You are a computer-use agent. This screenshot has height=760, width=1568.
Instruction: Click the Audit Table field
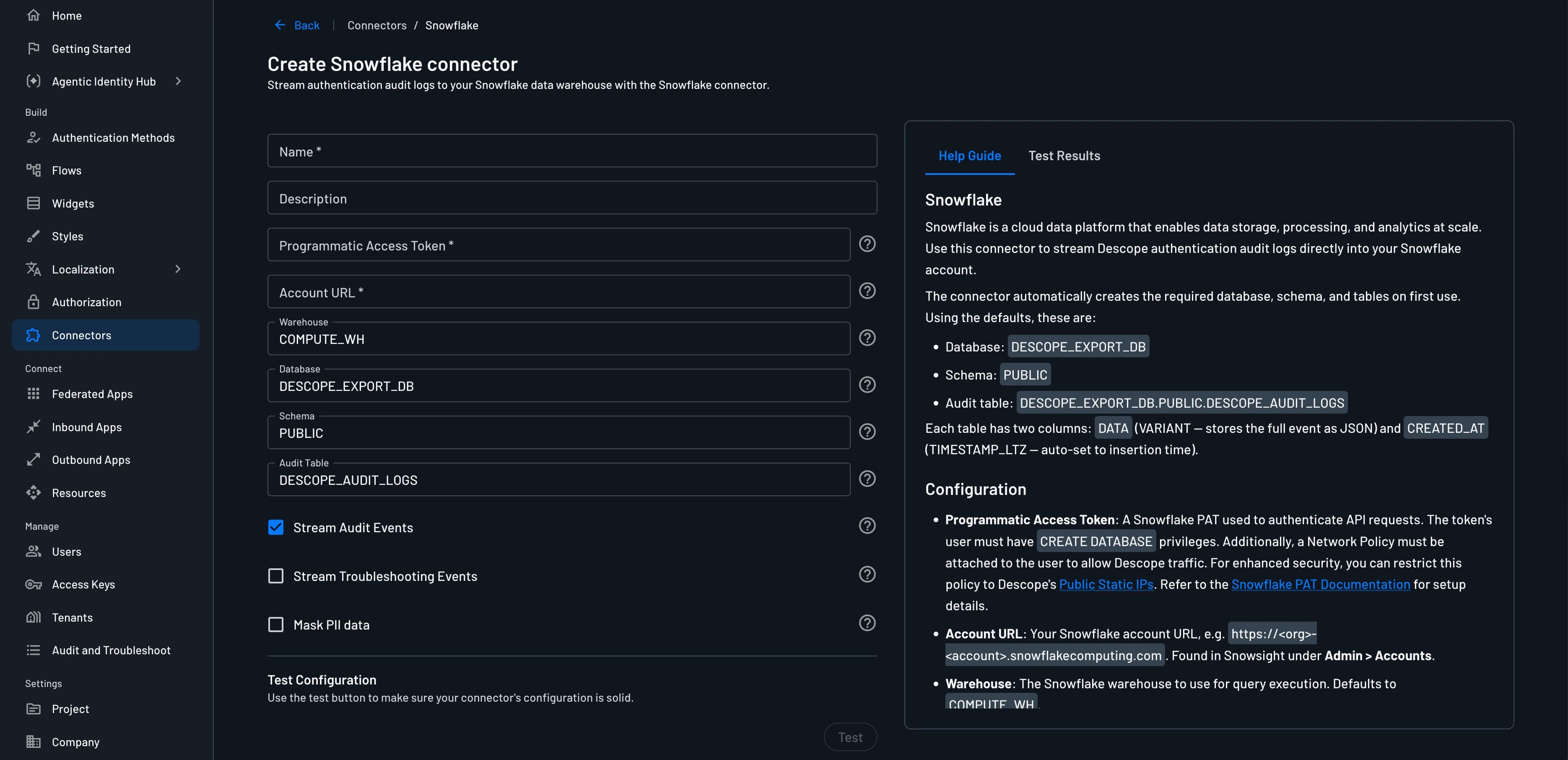coord(559,479)
